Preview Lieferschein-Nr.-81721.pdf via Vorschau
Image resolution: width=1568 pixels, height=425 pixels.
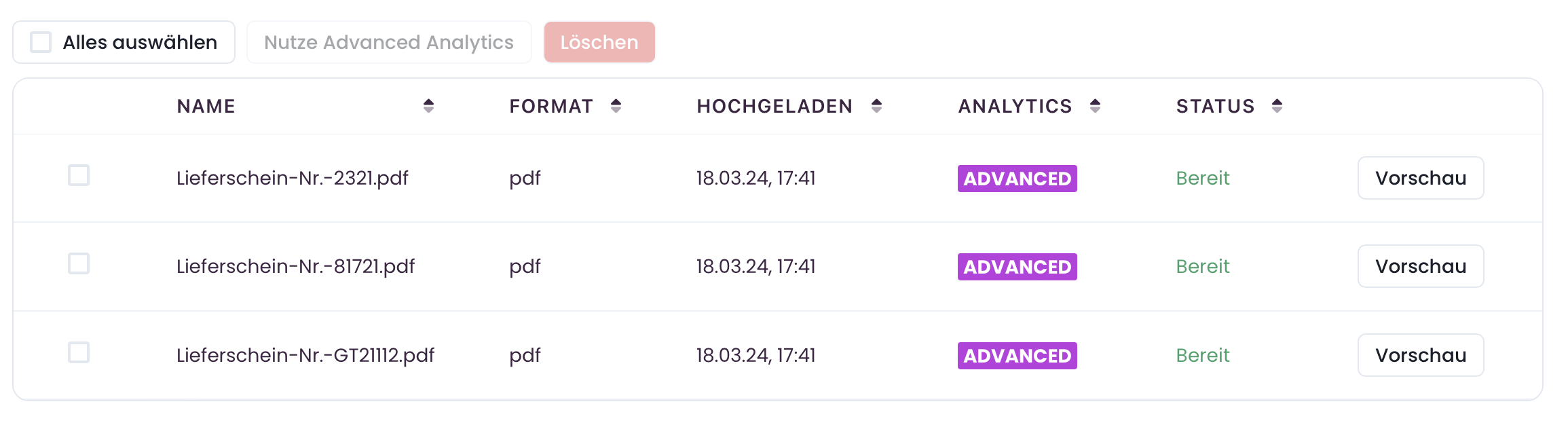[1421, 266]
